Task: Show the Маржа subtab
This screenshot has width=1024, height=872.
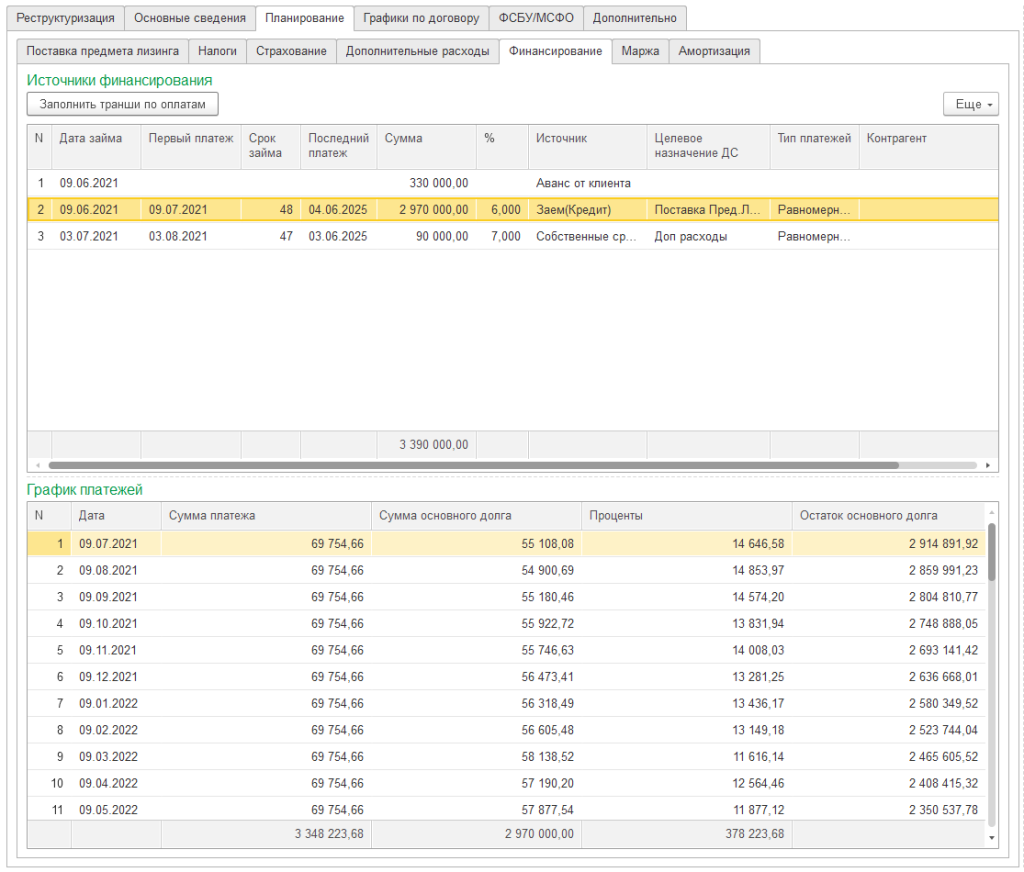Action: [640, 51]
